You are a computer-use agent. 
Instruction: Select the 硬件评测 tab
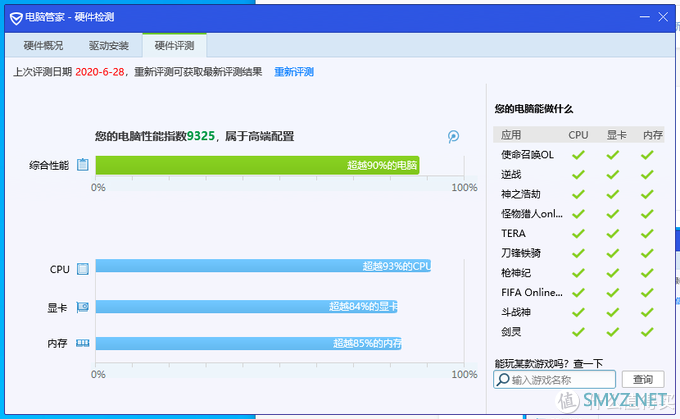(x=174, y=46)
